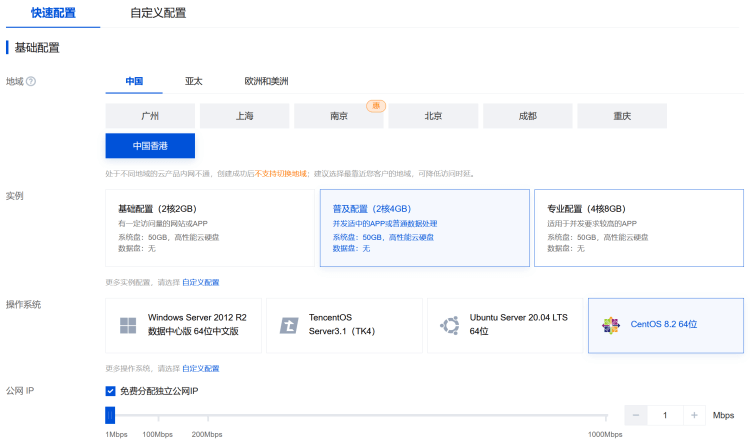Click the Ubuntu logo icon
This screenshot has width=750, height=445.
pyautogui.click(x=450, y=325)
